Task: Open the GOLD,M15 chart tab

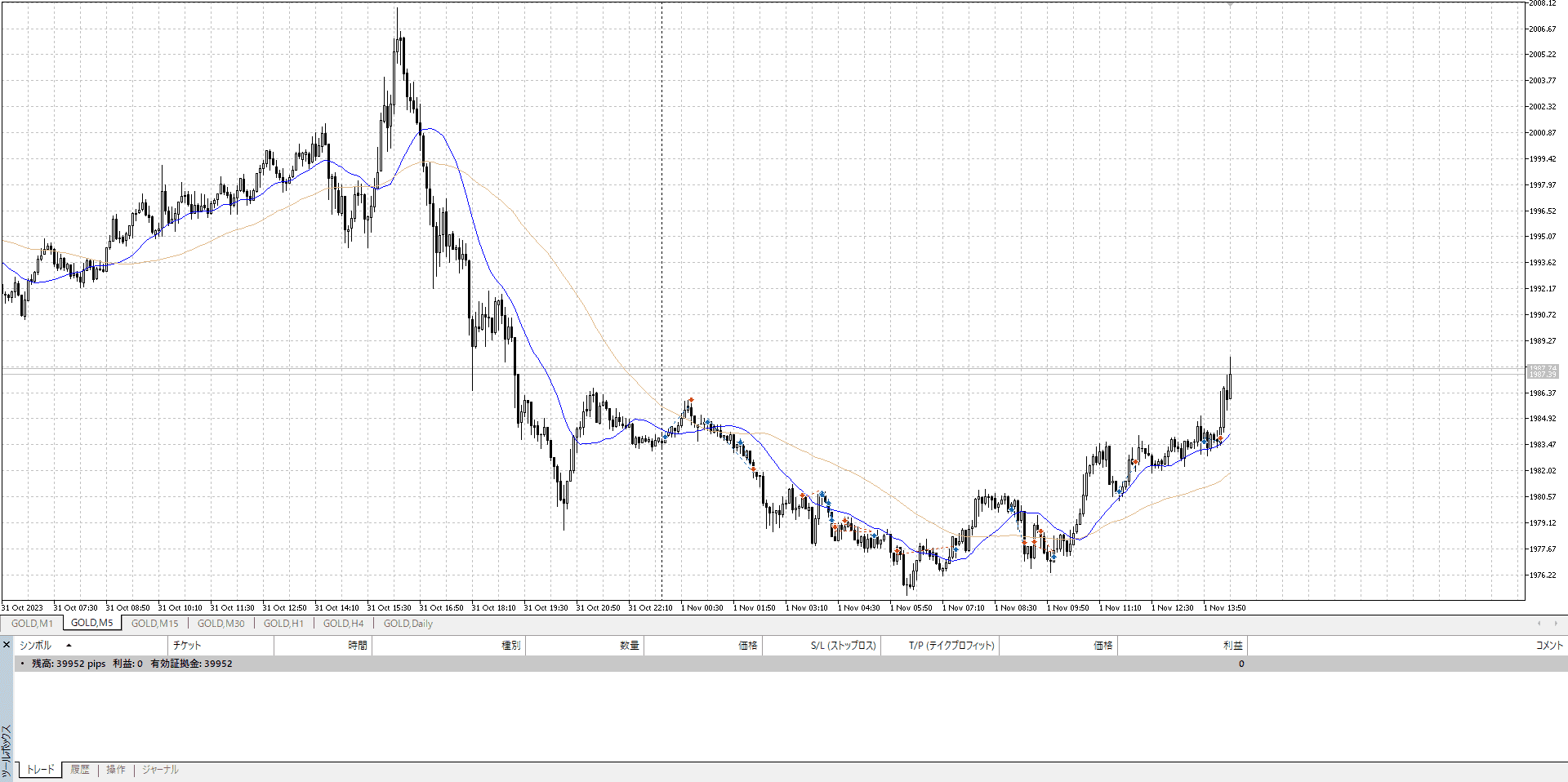Action: [154, 624]
